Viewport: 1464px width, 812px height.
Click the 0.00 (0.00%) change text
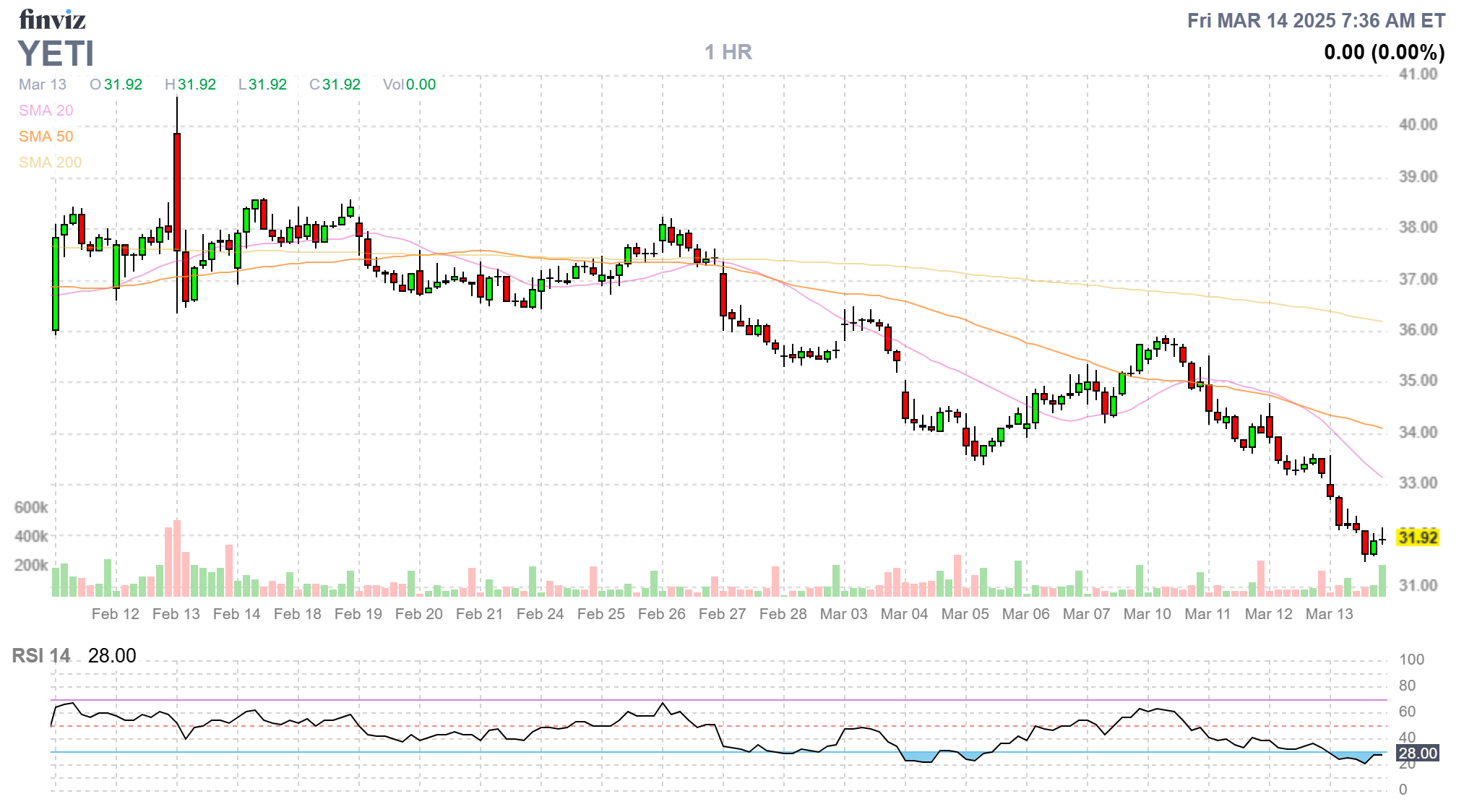tap(1384, 52)
